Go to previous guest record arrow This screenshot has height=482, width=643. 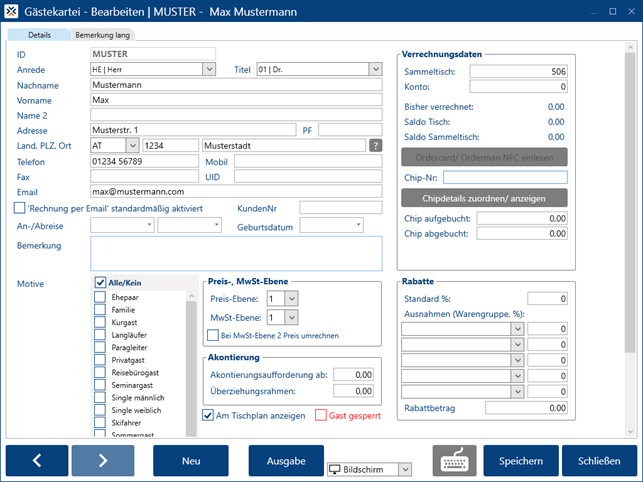(x=37, y=461)
